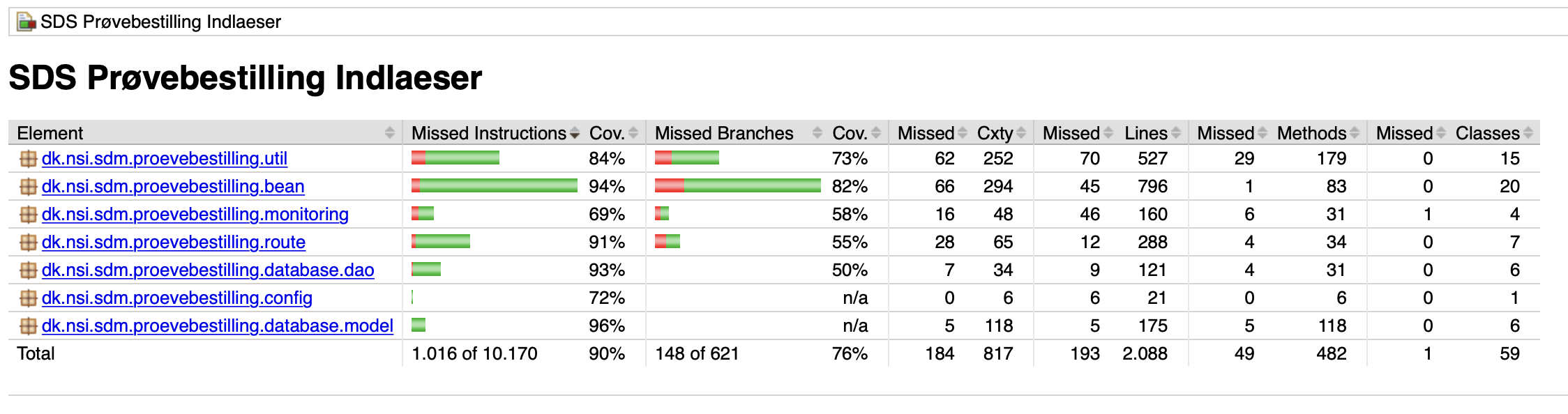The image size is (1568, 414).
Task: Click the SDS Prøvebestilling Indlaeser breadcrumb text
Action: pyautogui.click(x=160, y=22)
